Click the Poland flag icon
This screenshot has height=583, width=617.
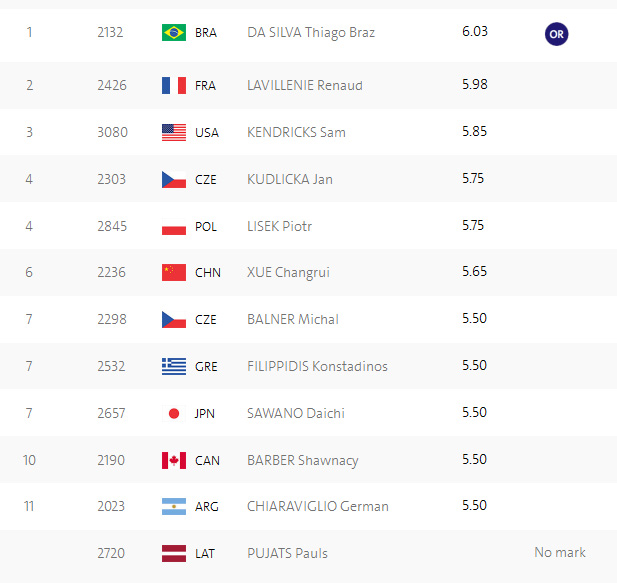click(174, 226)
